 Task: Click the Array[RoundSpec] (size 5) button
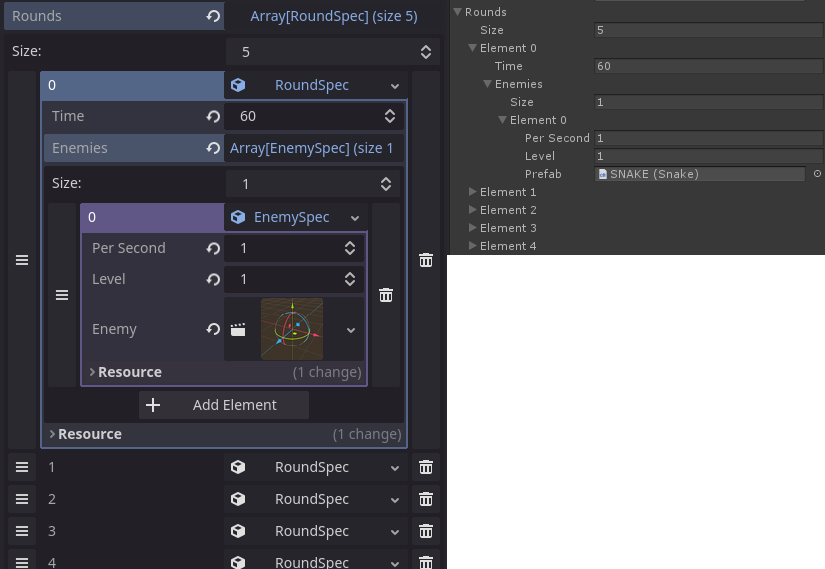(333, 16)
